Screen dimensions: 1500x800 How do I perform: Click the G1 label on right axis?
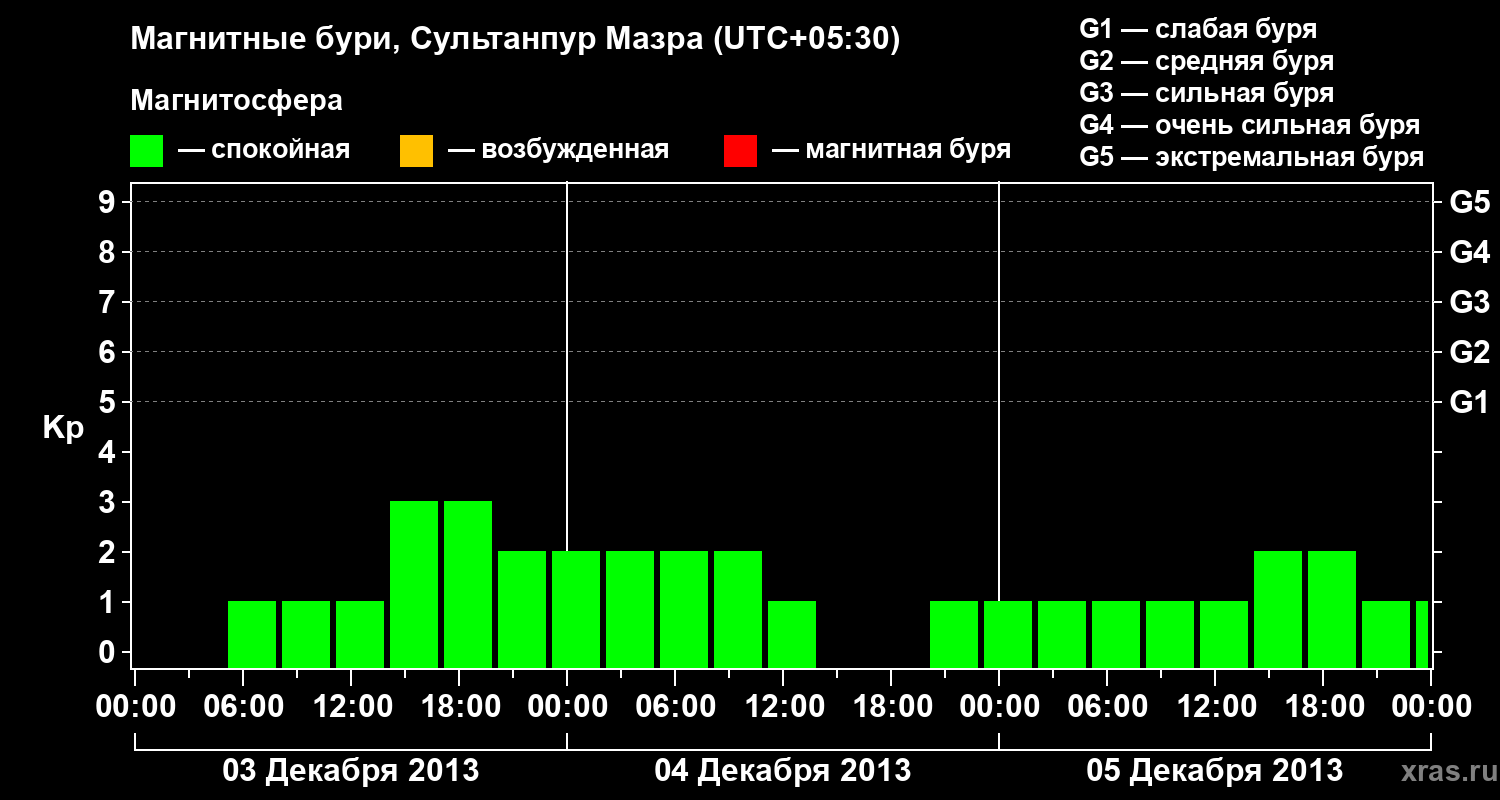(x=1470, y=402)
